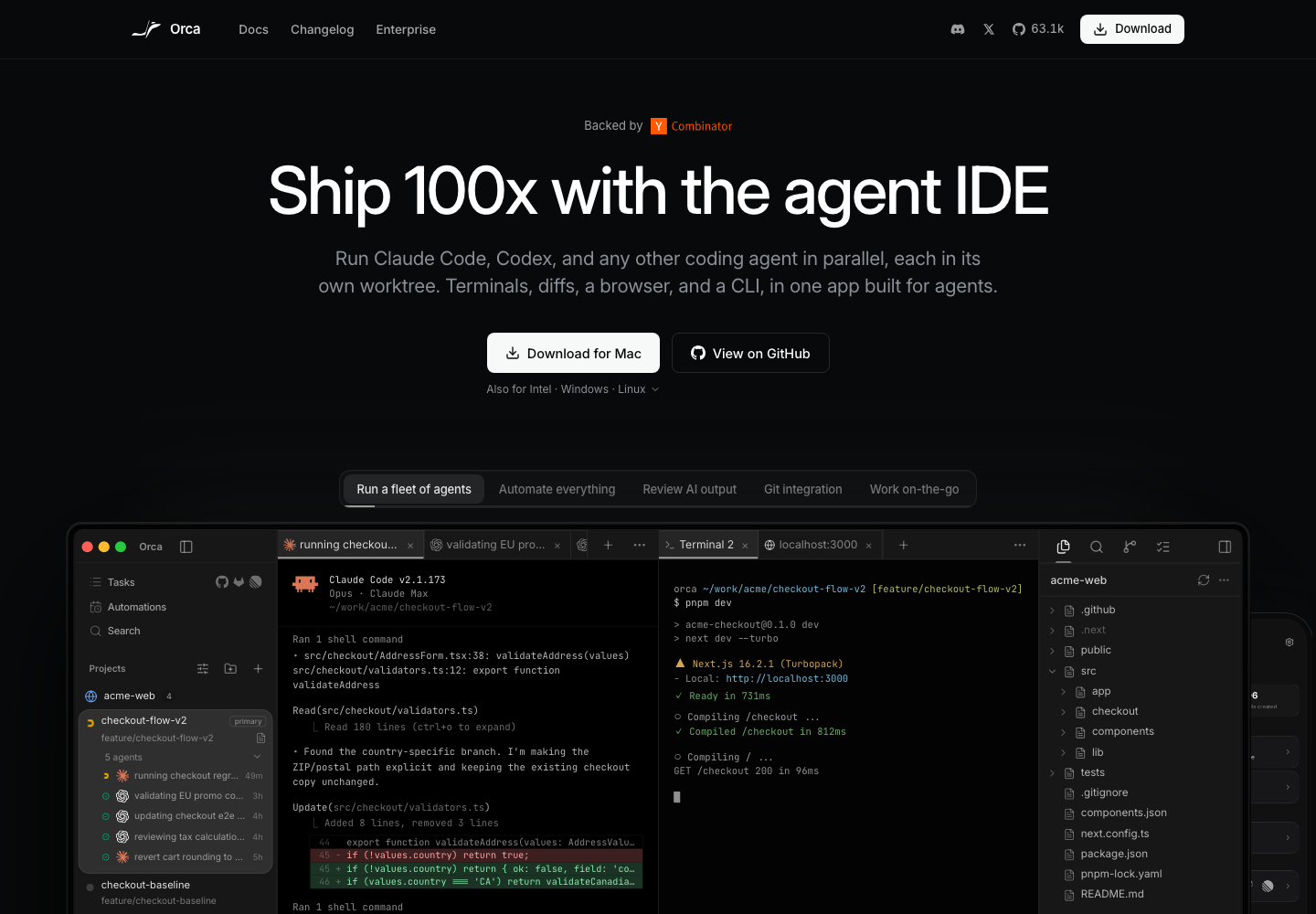Click the add-folder icon in Projects

click(x=230, y=669)
